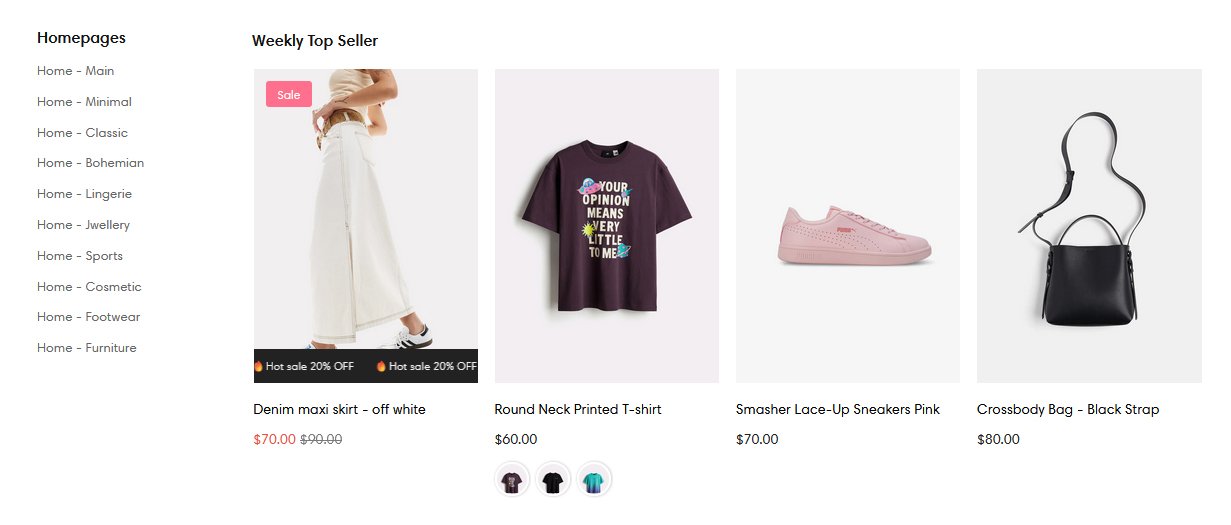The width and height of the screenshot is (1231, 525).
Task: Go to Home - Main page
Action: click(75, 71)
